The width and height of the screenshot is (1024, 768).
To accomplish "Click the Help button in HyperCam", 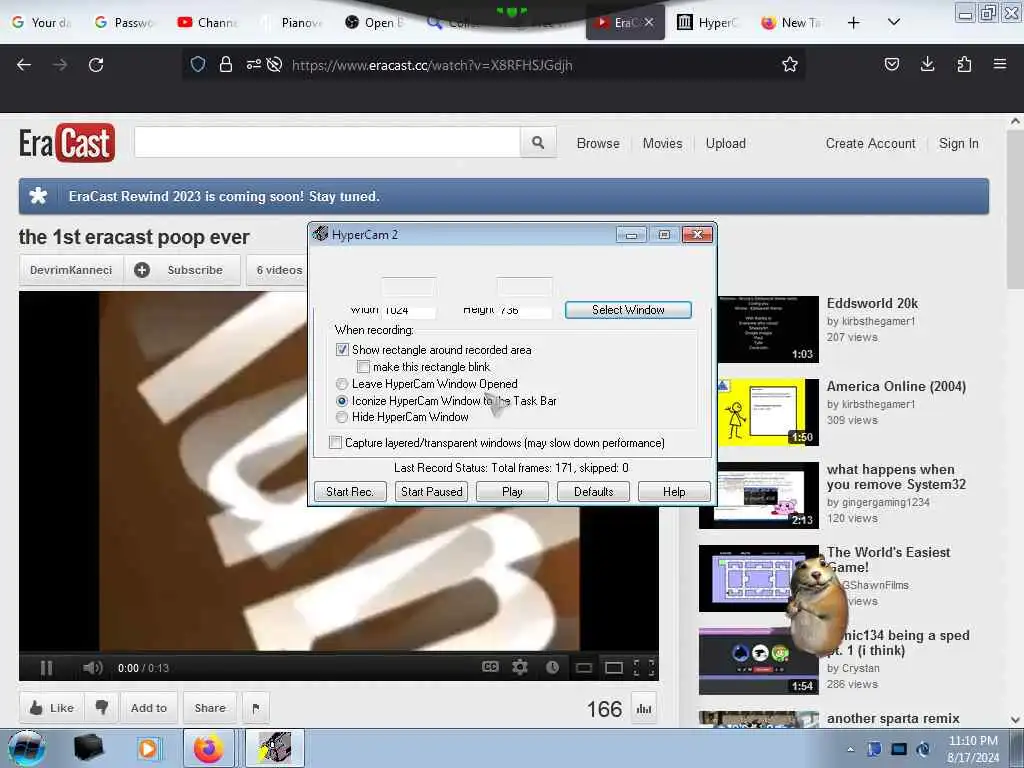I will point(674,491).
